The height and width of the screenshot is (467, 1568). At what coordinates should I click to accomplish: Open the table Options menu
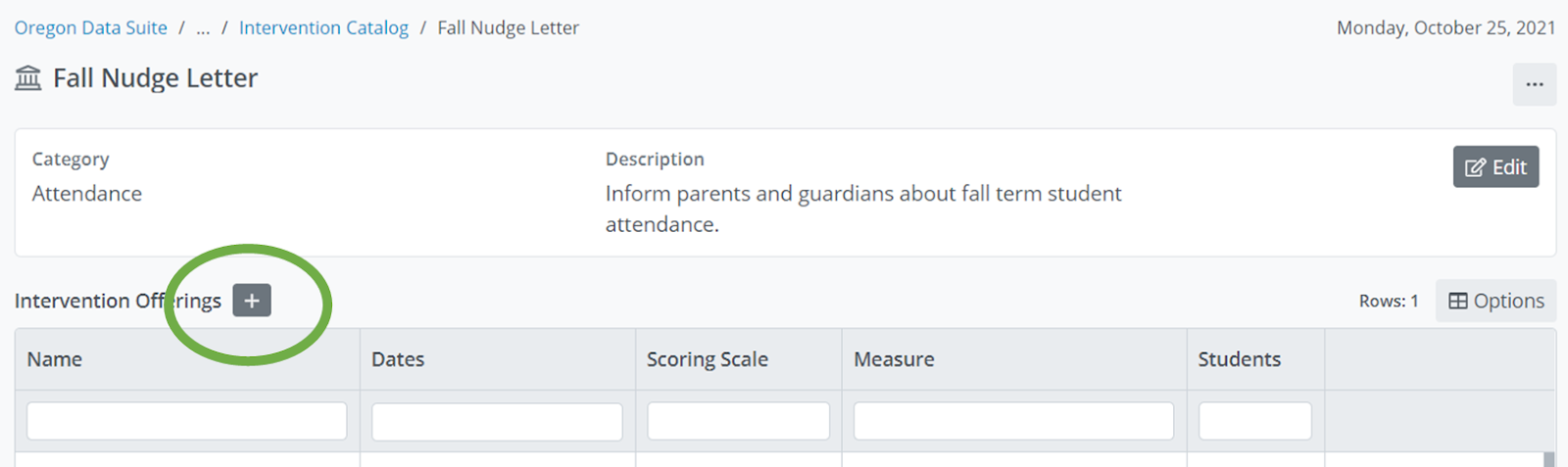1495,301
